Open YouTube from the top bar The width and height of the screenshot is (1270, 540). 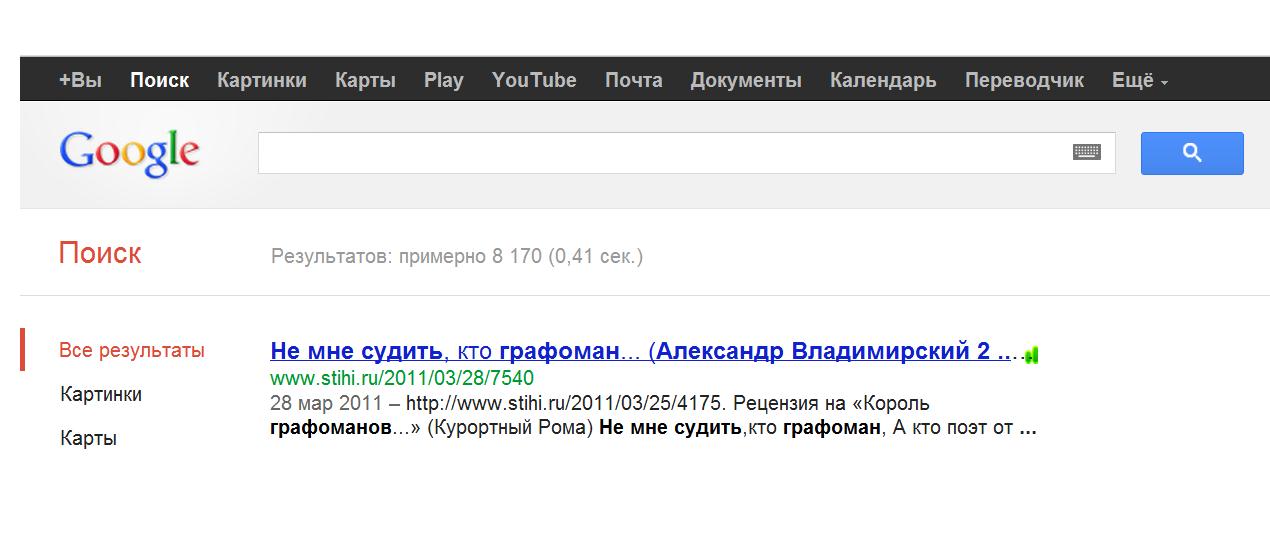pos(534,81)
